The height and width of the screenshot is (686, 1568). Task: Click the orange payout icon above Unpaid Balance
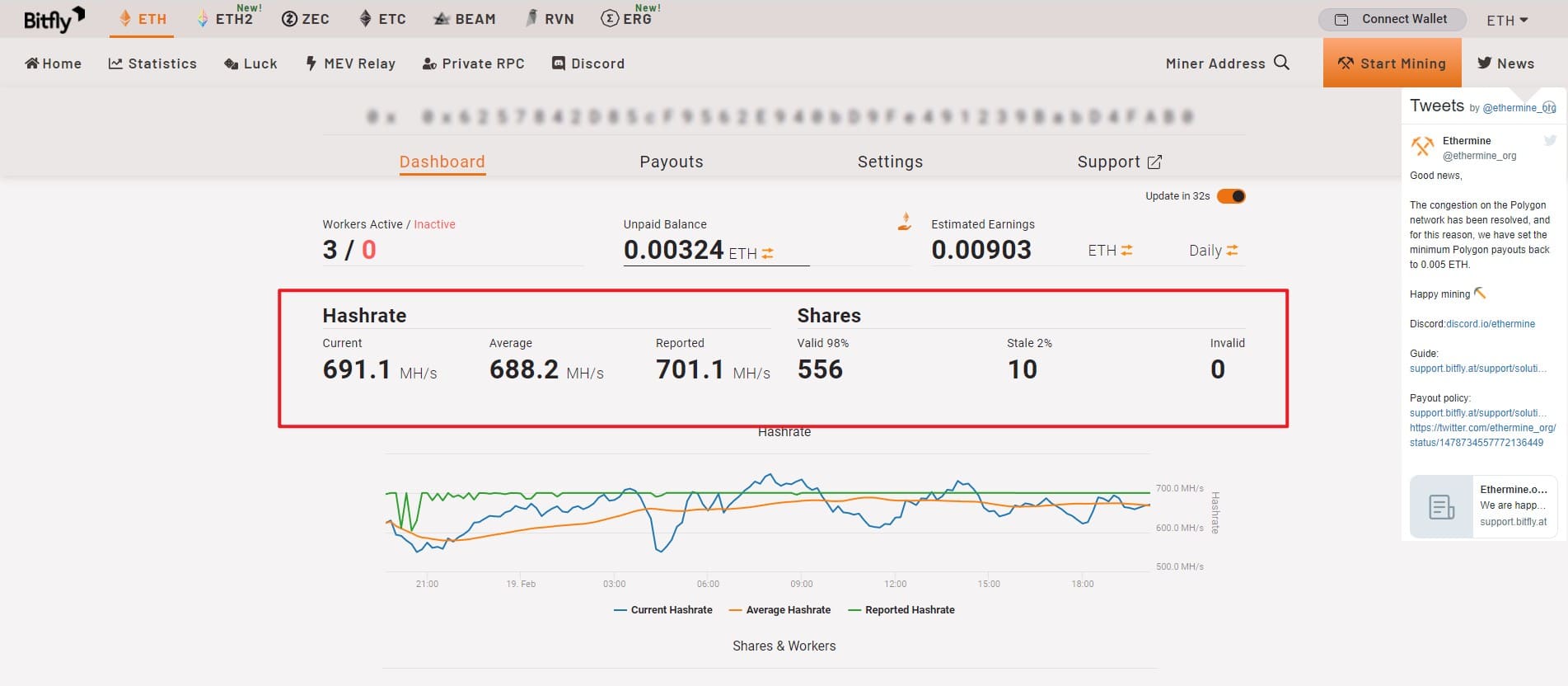point(904,220)
